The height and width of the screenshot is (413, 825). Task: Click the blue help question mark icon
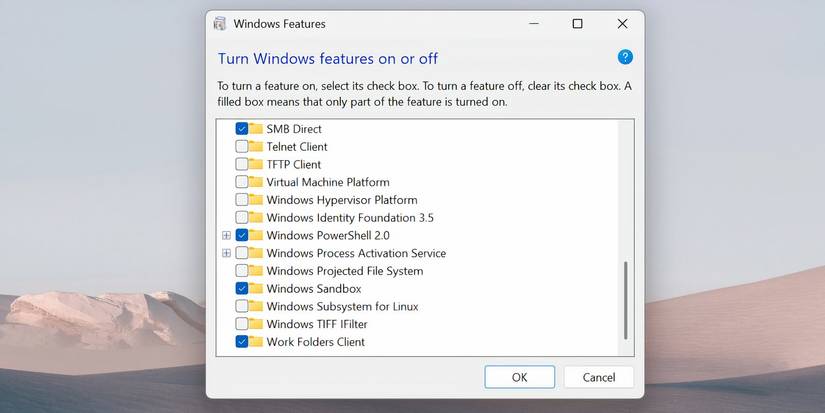coord(625,57)
